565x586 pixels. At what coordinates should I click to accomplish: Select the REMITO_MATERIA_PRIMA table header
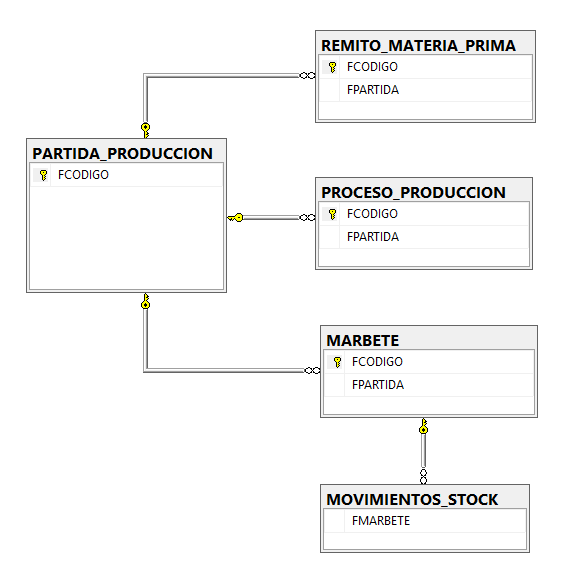425,44
